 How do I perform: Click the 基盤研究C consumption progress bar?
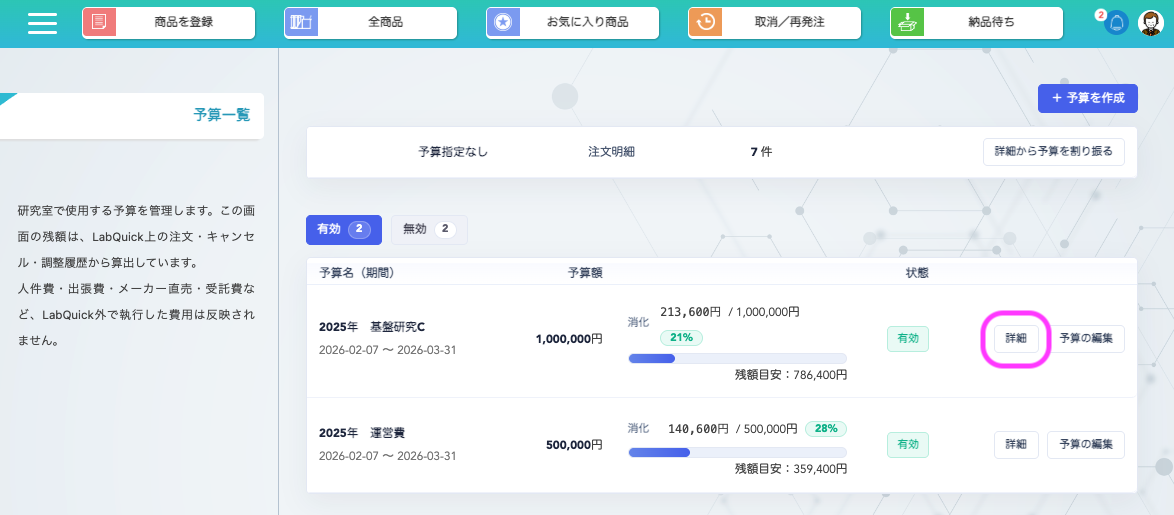(736, 358)
